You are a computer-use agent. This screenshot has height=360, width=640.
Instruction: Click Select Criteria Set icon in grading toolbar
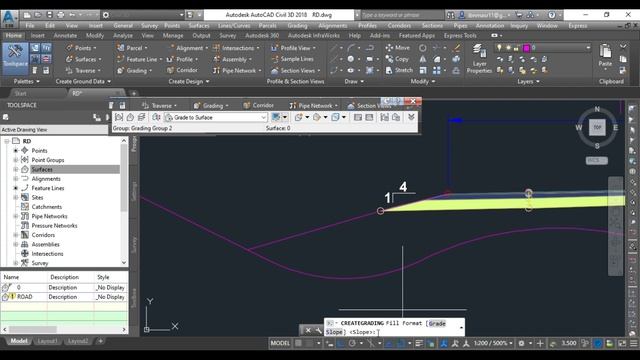tap(156, 118)
